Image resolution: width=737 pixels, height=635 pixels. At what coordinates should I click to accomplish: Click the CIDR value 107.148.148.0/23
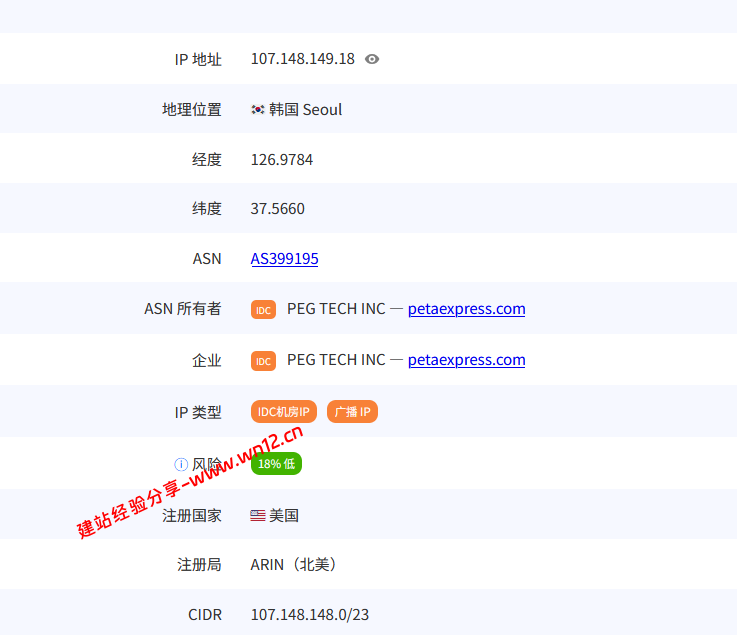pos(310,615)
